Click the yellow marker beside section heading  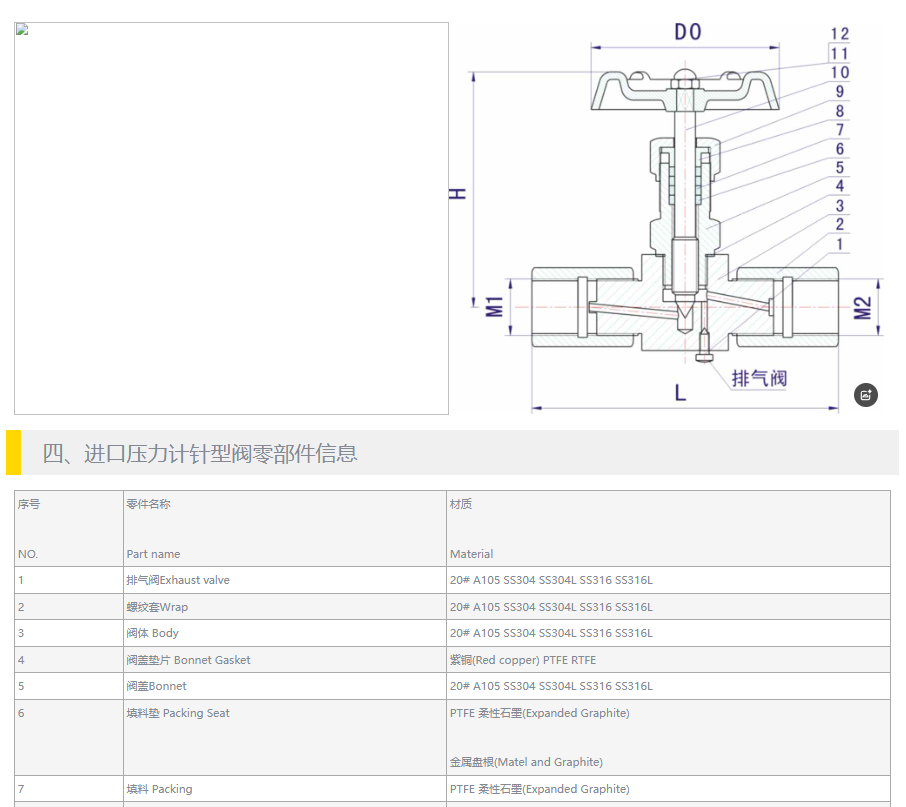click(13, 453)
